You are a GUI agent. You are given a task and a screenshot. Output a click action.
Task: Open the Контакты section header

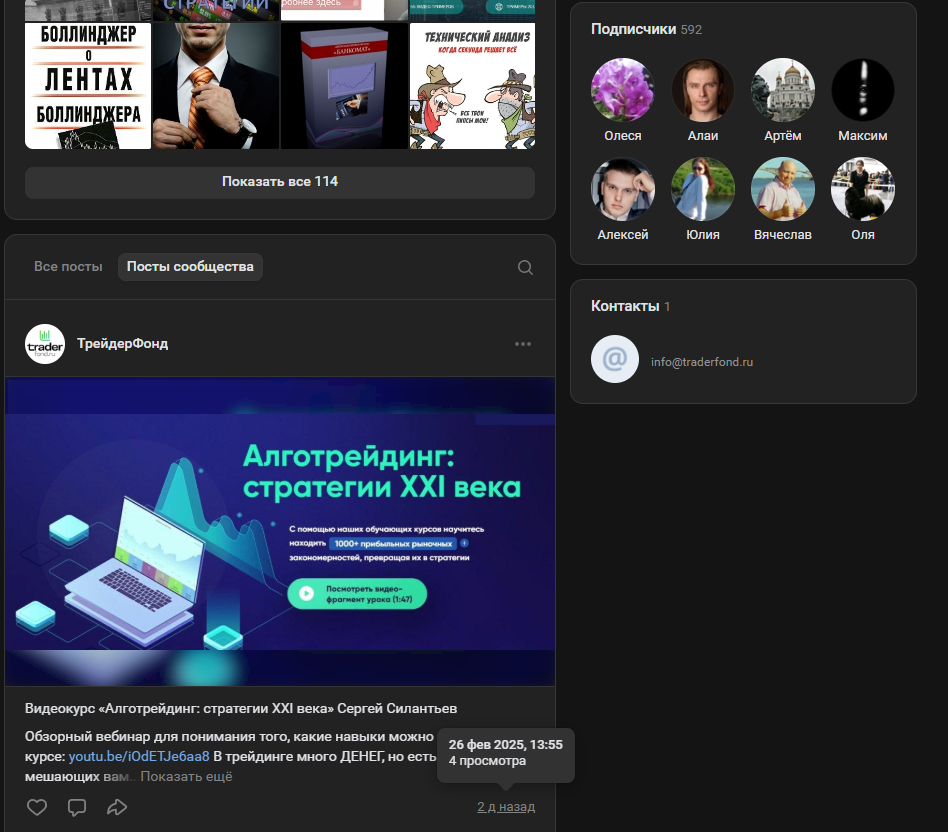click(x=625, y=306)
